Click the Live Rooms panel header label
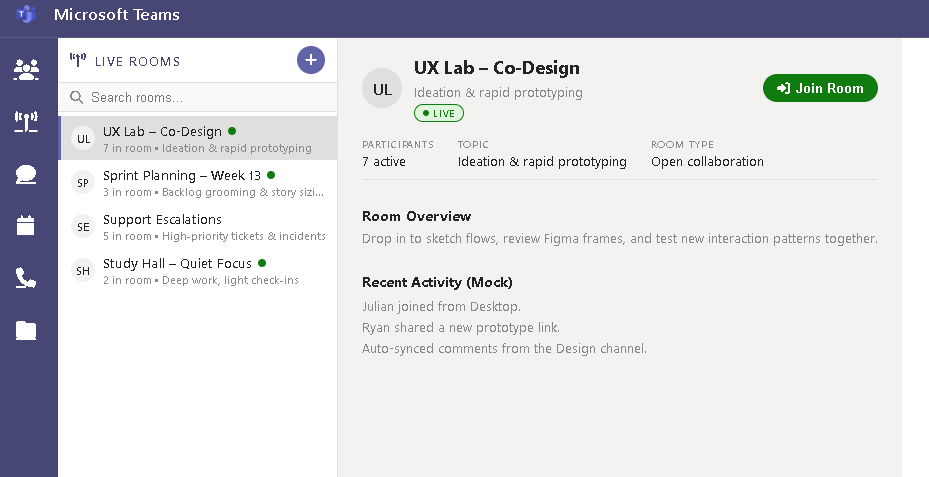Viewport: 929px width, 477px height. (137, 61)
